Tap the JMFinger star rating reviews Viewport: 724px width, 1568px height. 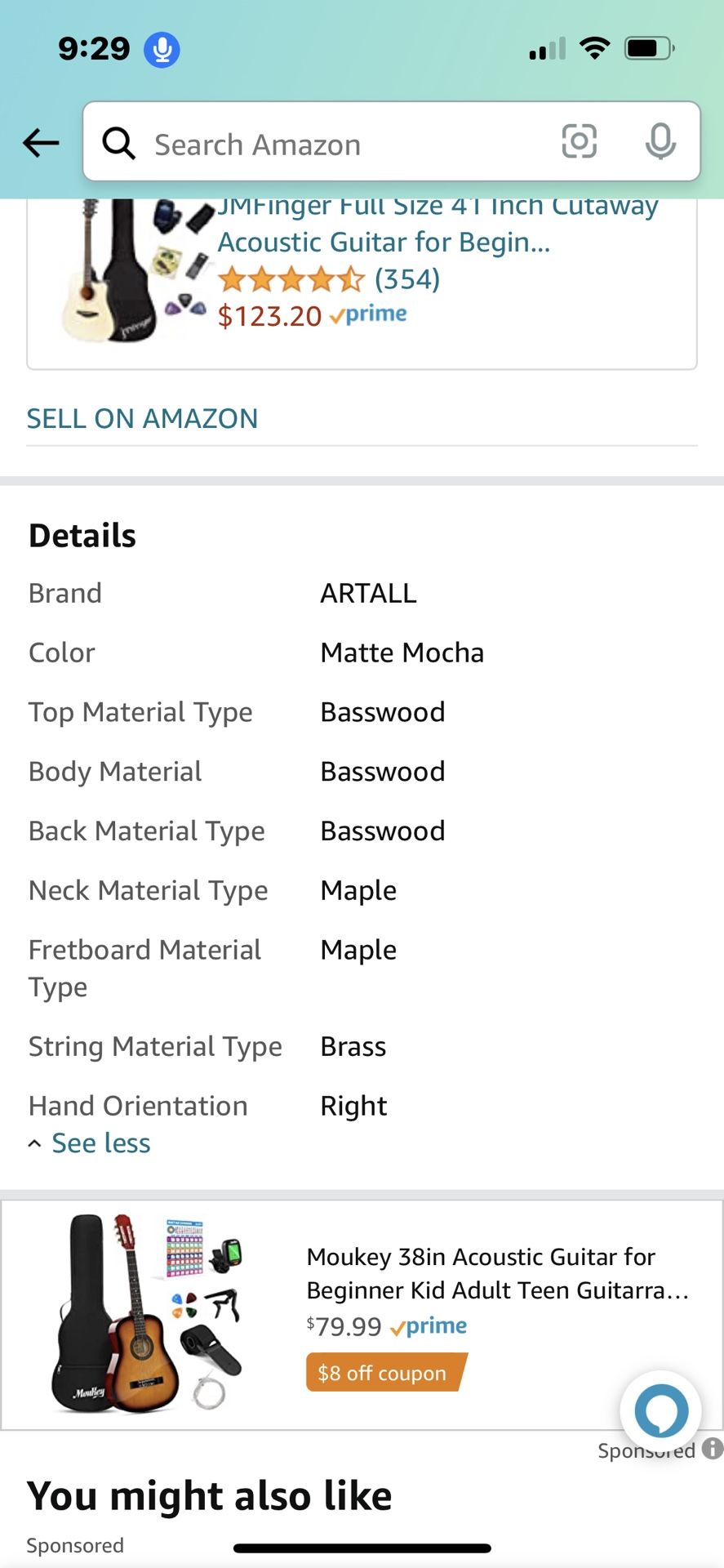pos(329,279)
